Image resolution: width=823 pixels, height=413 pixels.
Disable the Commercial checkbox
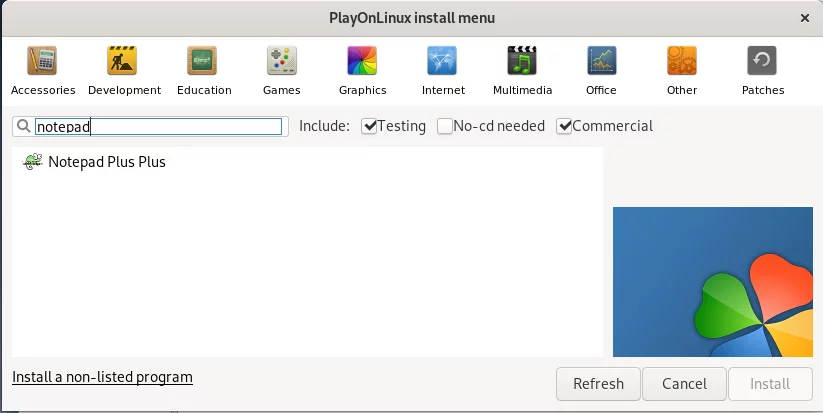[564, 126]
